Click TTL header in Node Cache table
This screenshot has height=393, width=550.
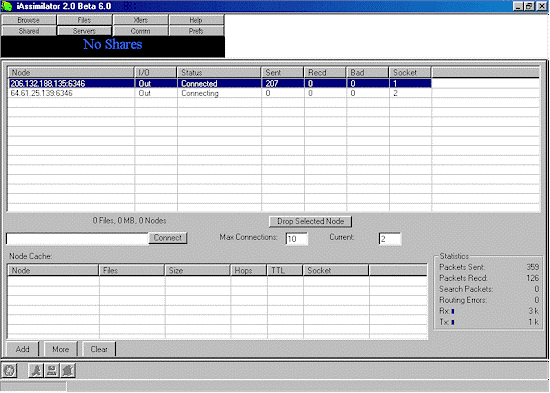285,271
